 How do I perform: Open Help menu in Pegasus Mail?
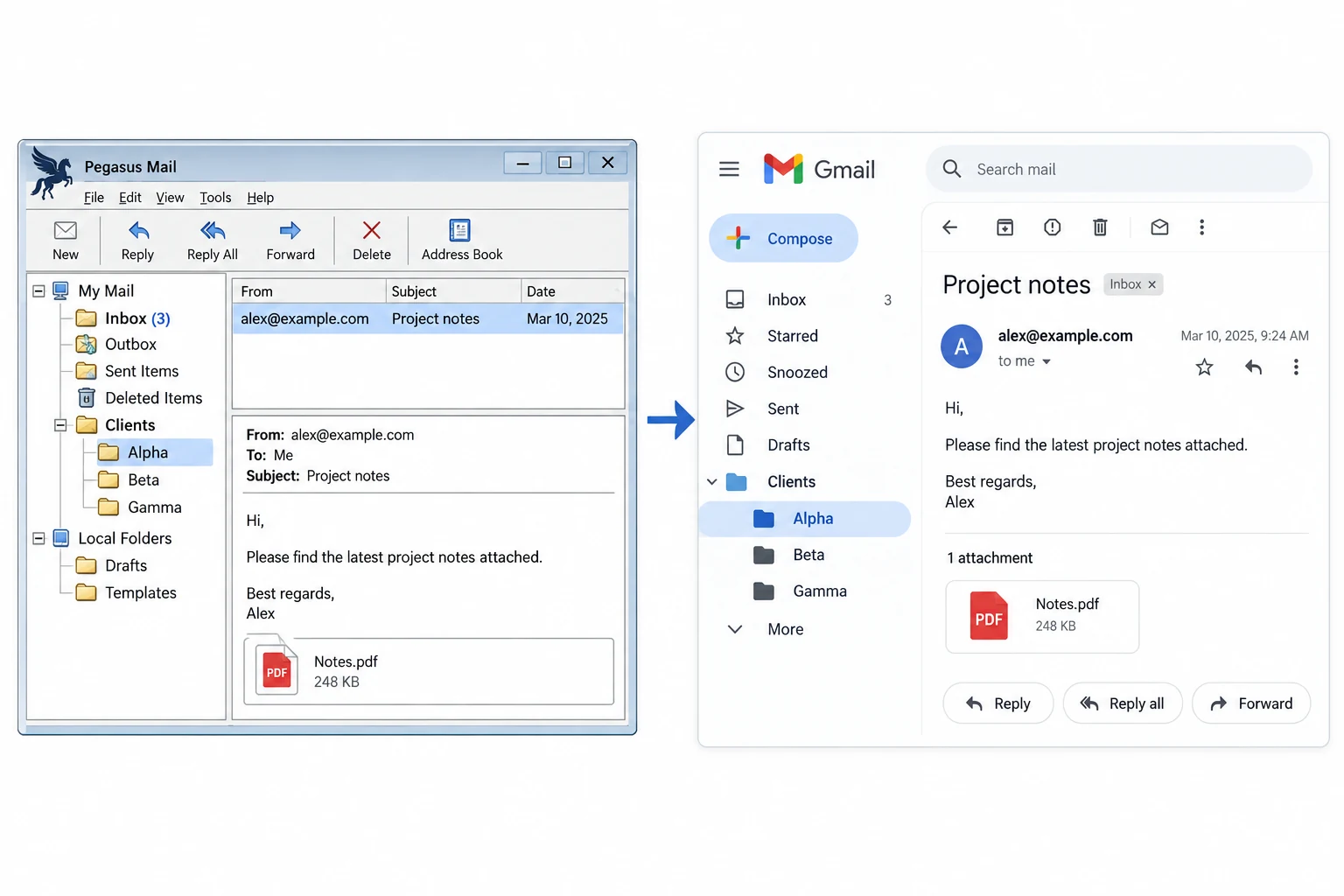click(x=260, y=198)
